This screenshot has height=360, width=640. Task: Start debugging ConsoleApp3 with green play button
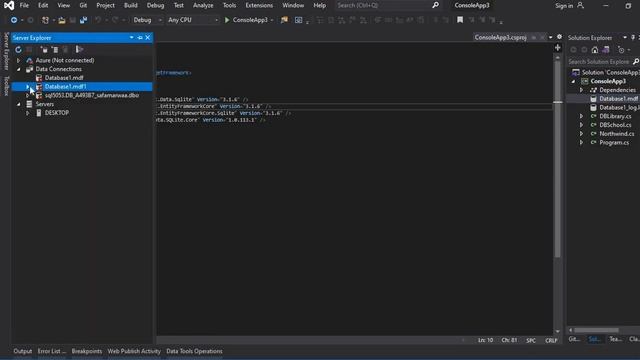point(227,20)
